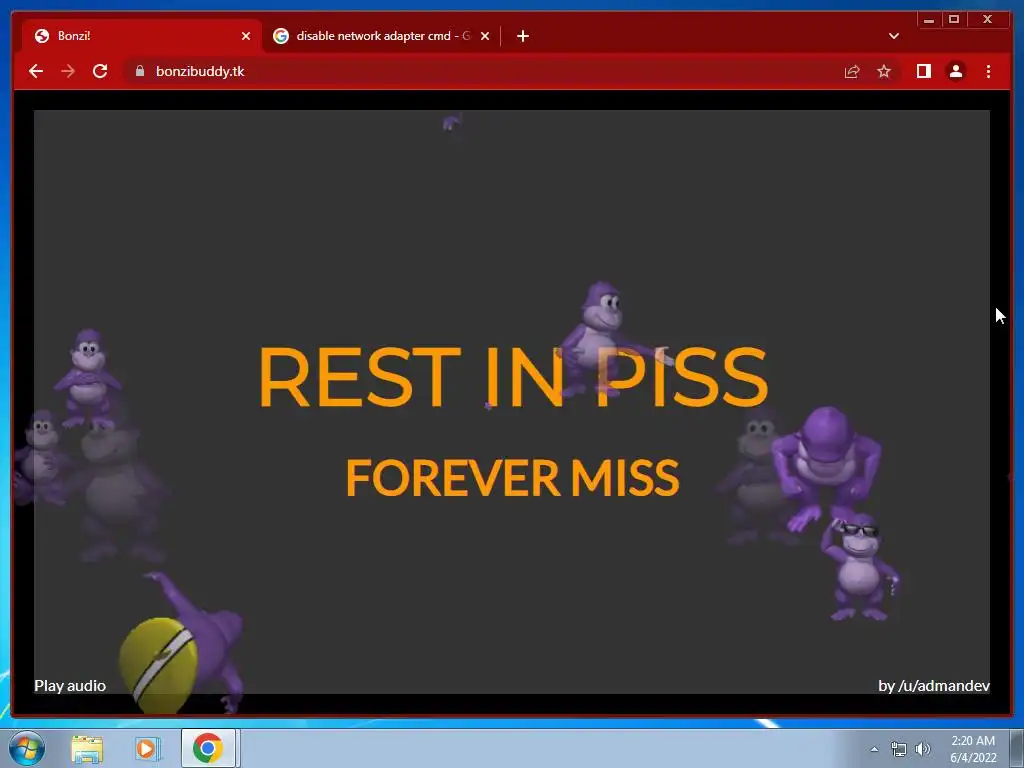The image size is (1024, 768).
Task: Reload the bonzibuddy.tk page
Action: pyautogui.click(x=100, y=71)
